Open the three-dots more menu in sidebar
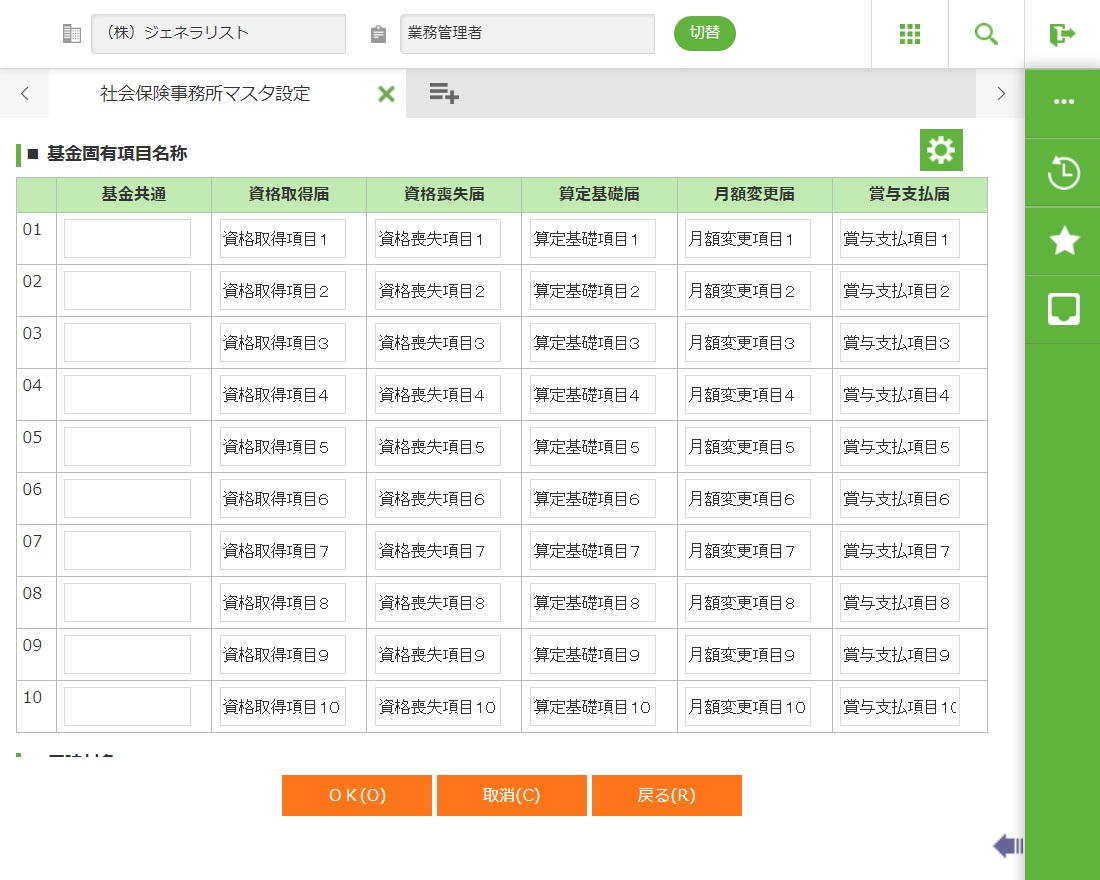The height and width of the screenshot is (880, 1100). tap(1062, 103)
